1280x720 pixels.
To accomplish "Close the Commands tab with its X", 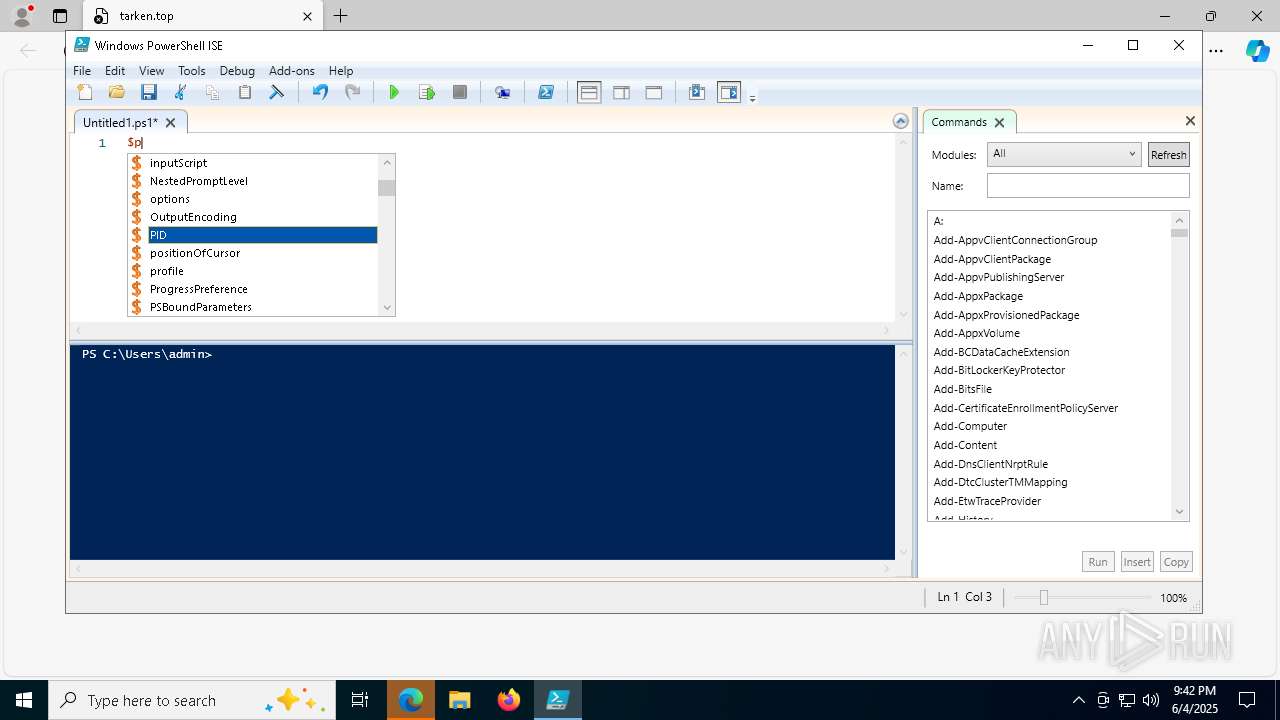I will 999,122.
